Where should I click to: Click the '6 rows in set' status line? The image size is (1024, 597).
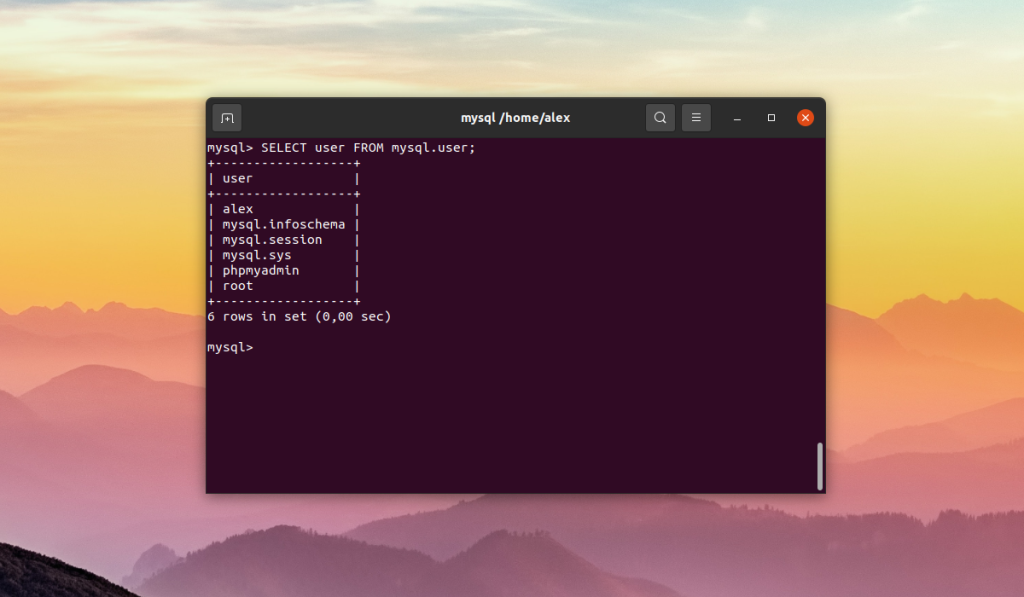(x=299, y=317)
